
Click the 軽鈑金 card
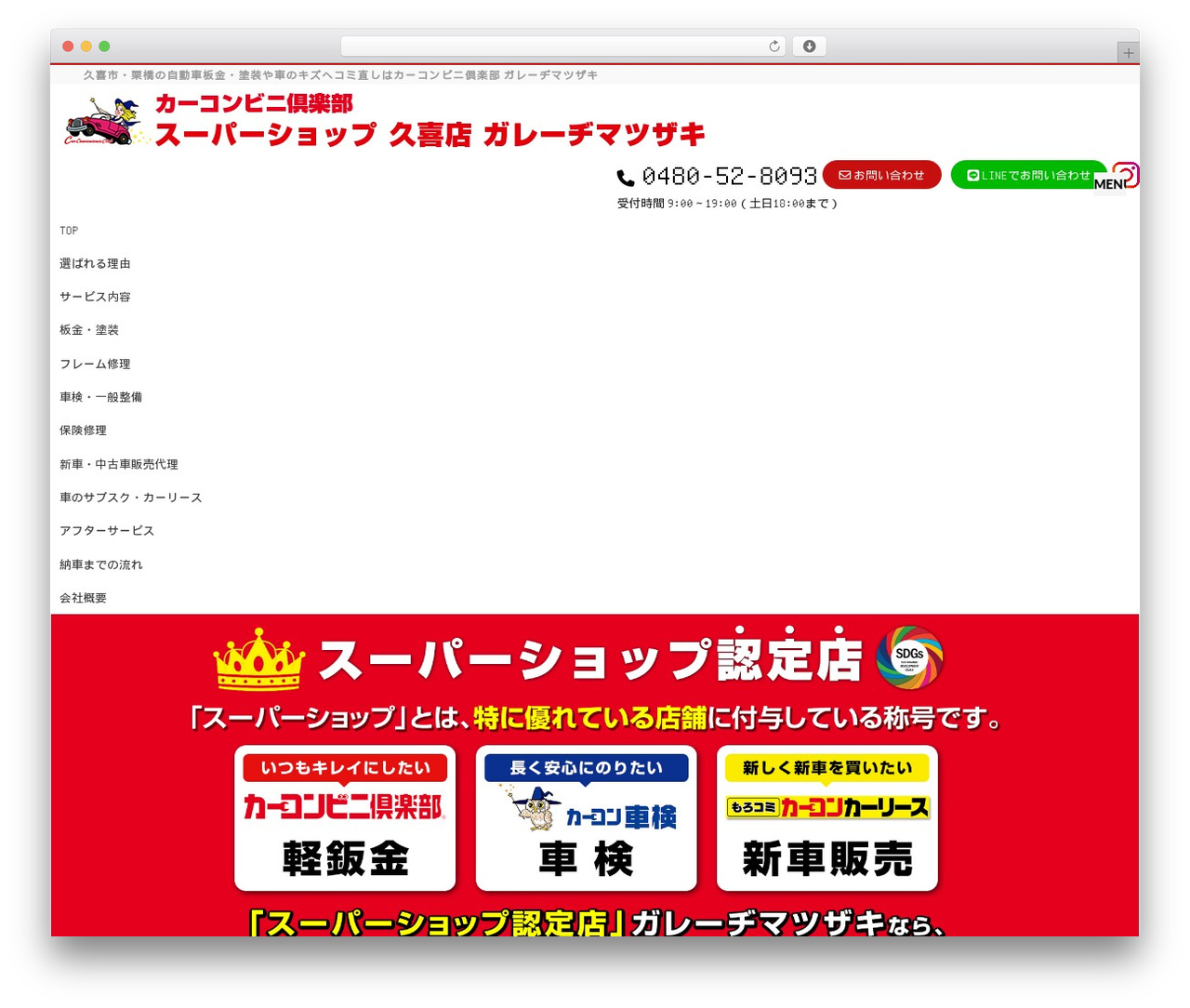[x=345, y=818]
